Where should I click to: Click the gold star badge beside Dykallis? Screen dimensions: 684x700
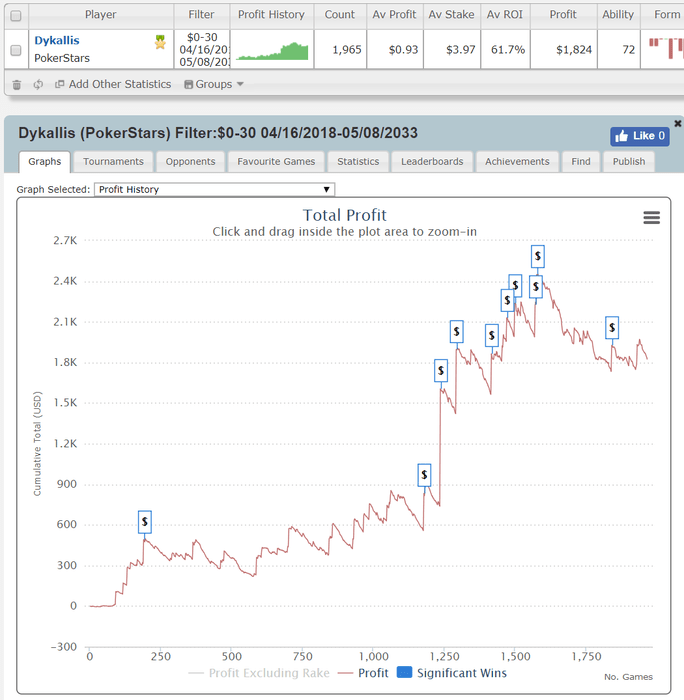[160, 42]
